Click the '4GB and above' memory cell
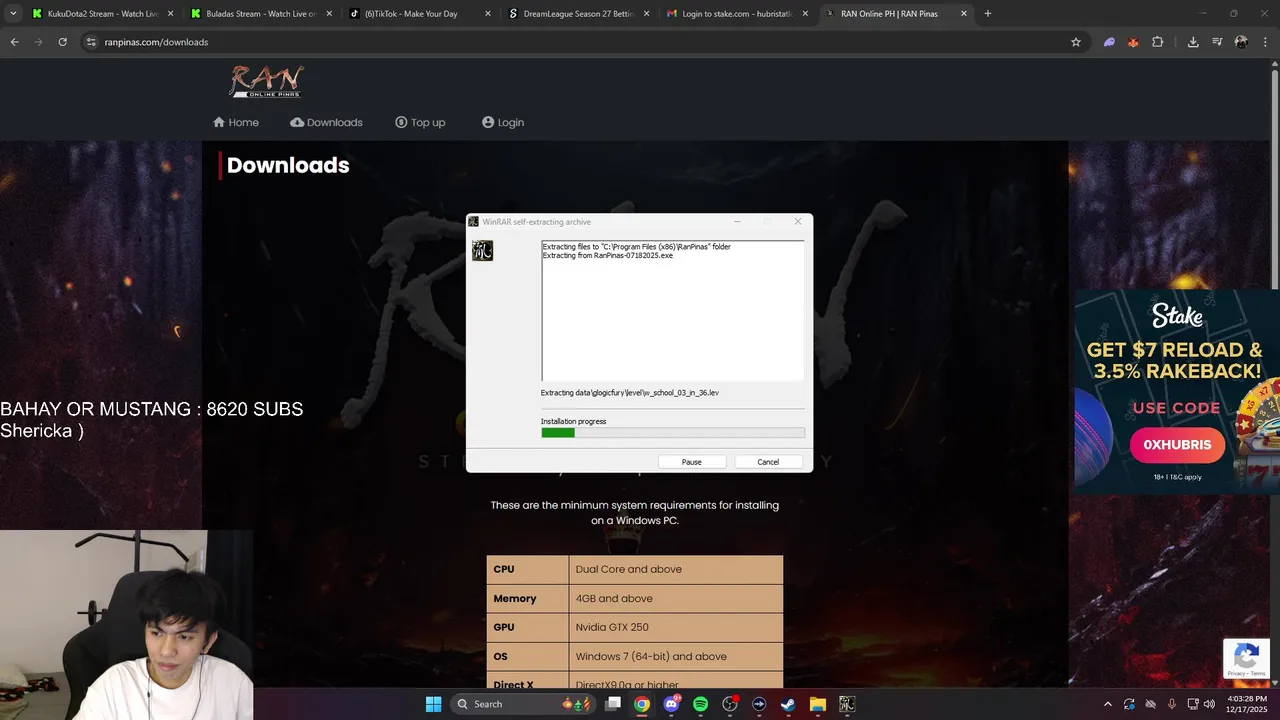Viewport: 1280px width, 720px height. coord(676,598)
